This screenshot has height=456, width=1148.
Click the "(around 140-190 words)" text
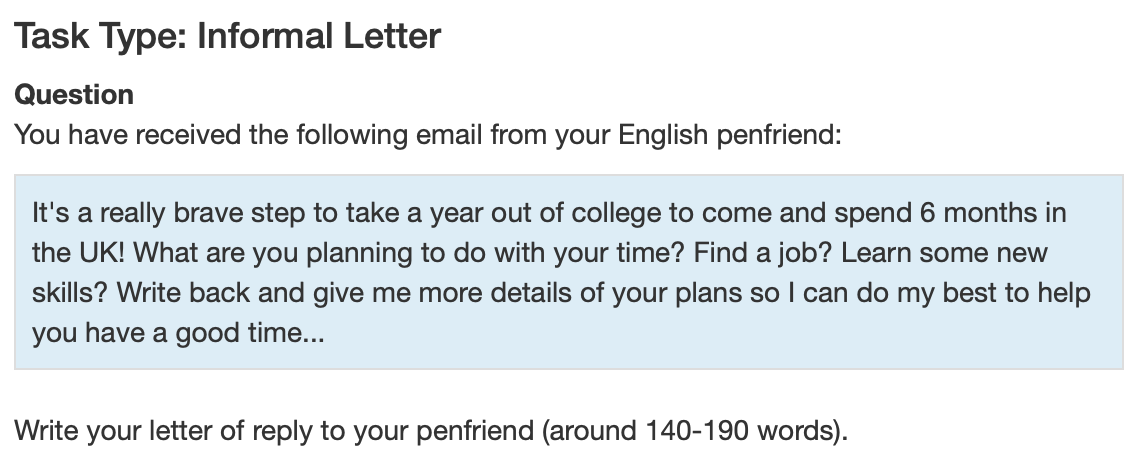pos(694,432)
